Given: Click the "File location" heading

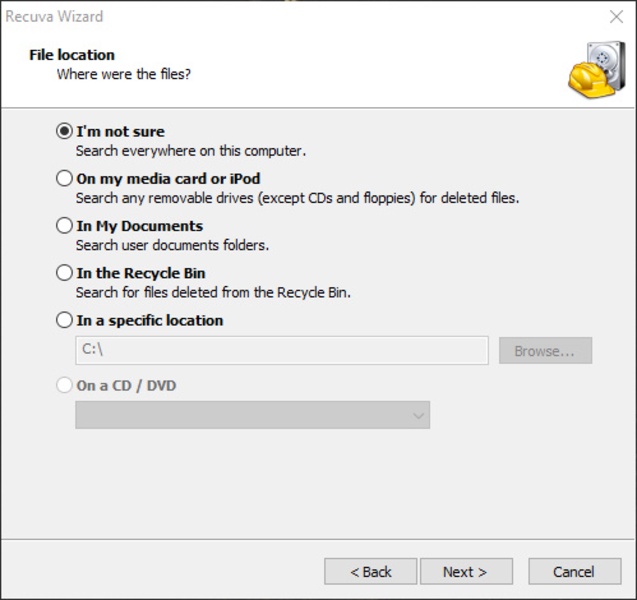Looking at the screenshot, I should click(72, 55).
